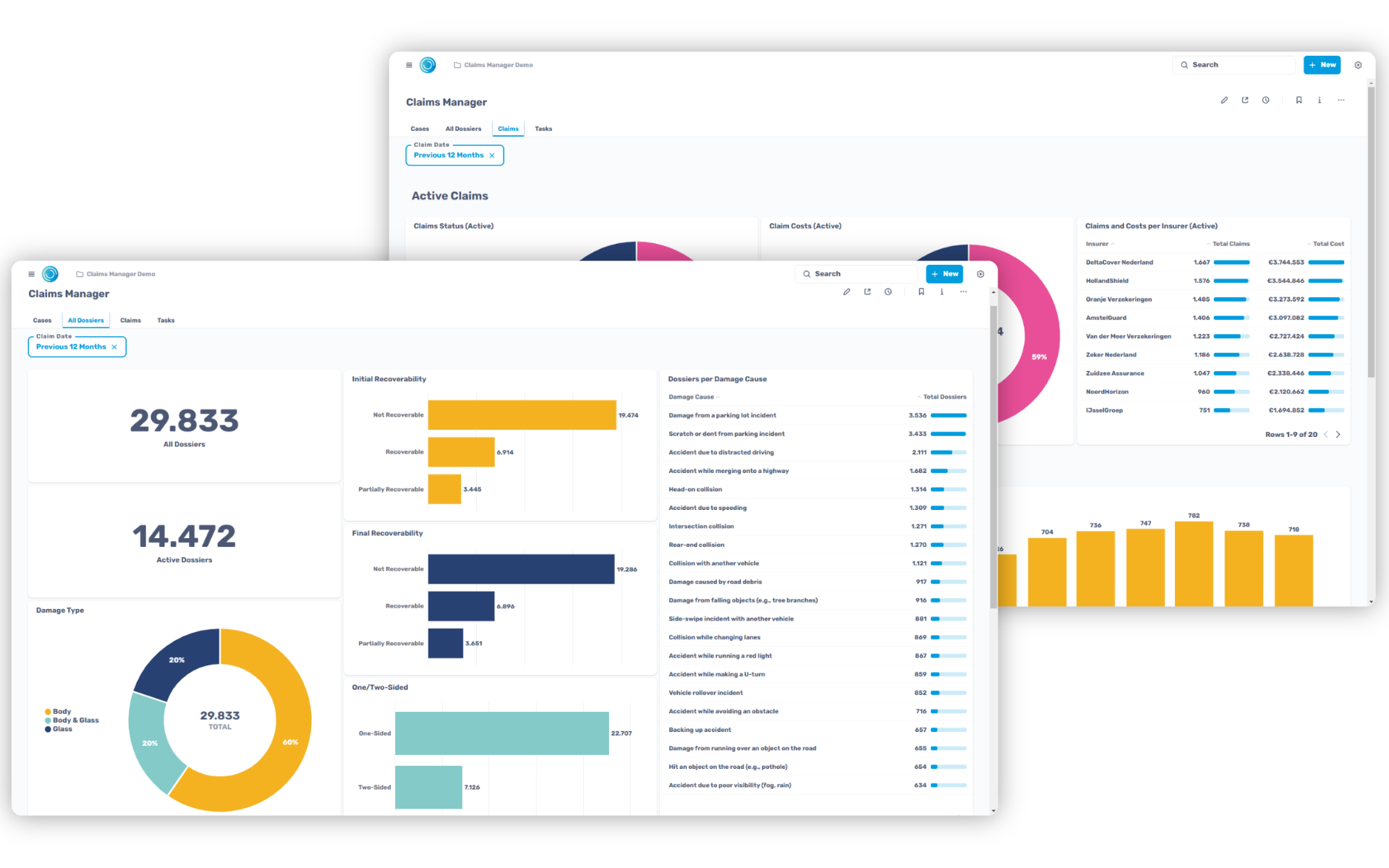Open hamburger menu in front window

pyautogui.click(x=31, y=274)
